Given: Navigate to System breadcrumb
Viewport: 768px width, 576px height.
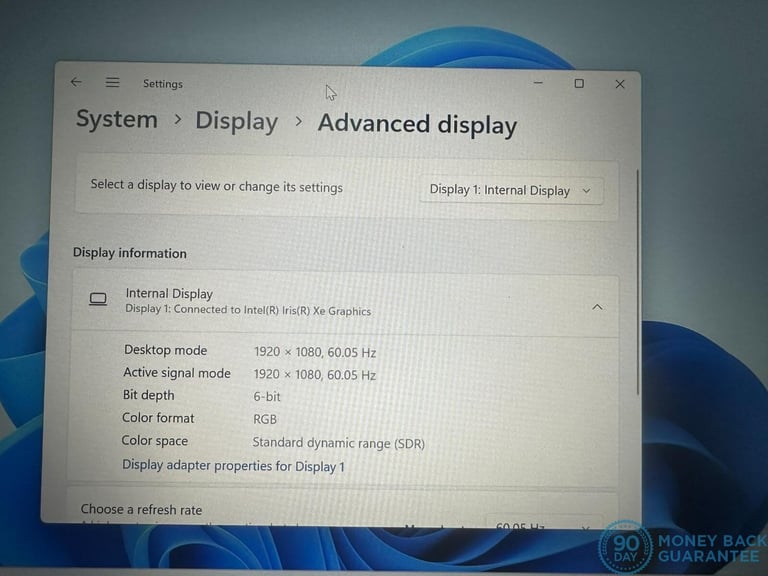Looking at the screenshot, I should tap(117, 120).
